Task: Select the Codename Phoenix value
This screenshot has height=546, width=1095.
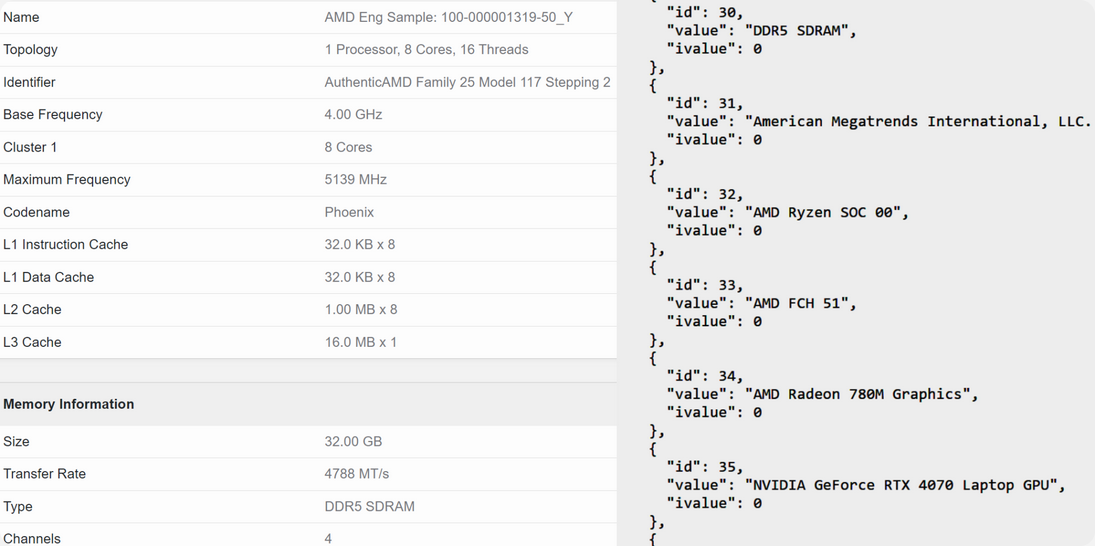Action: (x=349, y=212)
